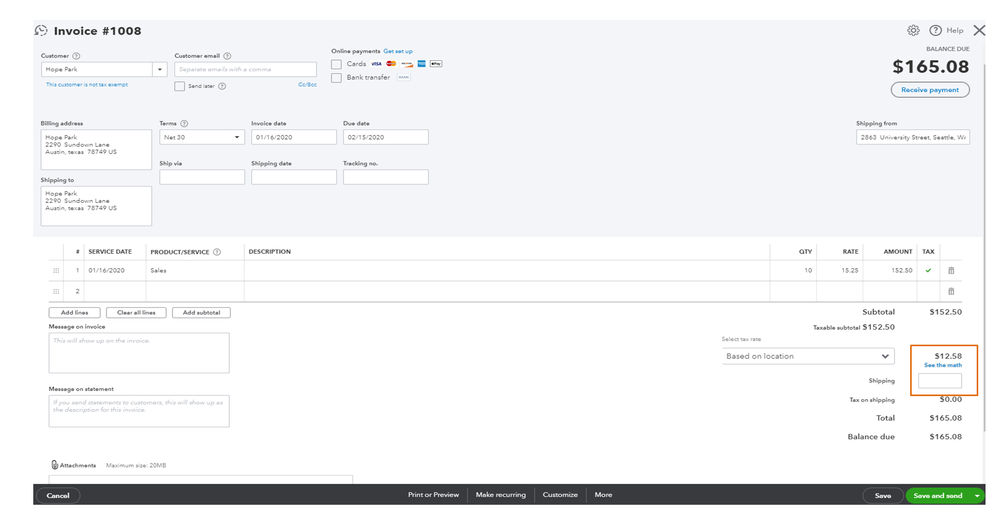This screenshot has height=524, width=998.
Task: Click the Shipping to address box
Action: (96, 206)
